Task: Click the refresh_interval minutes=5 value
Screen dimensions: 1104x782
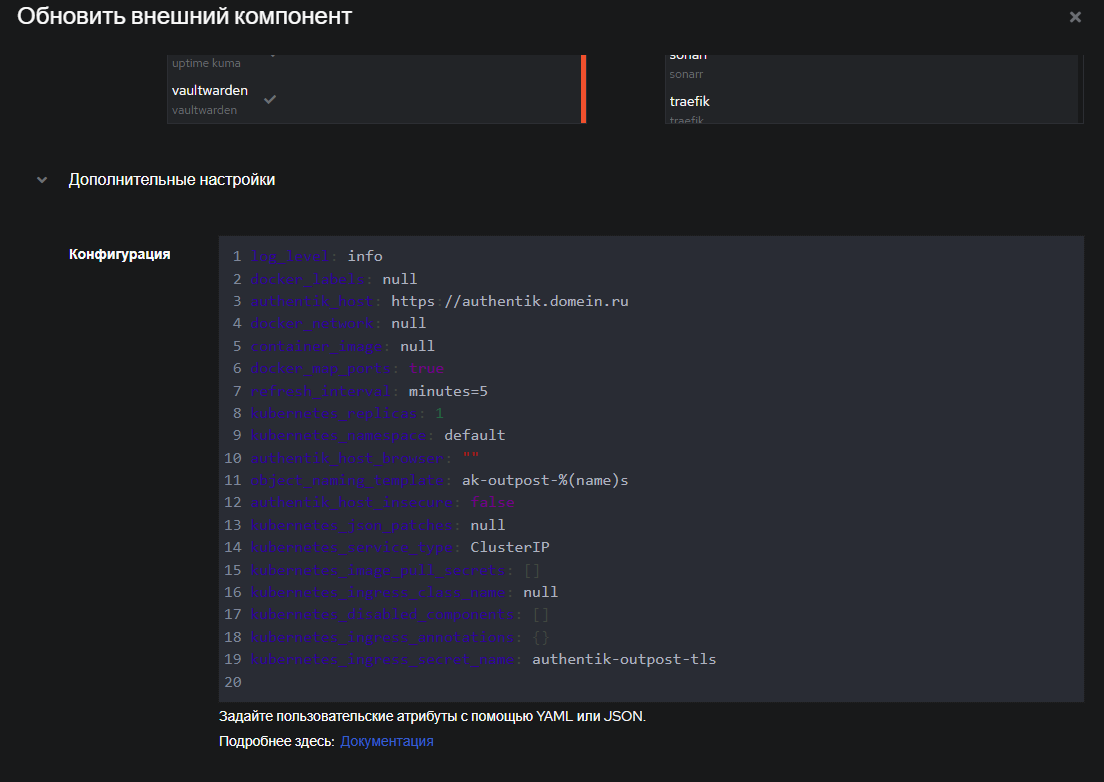Action: click(448, 391)
